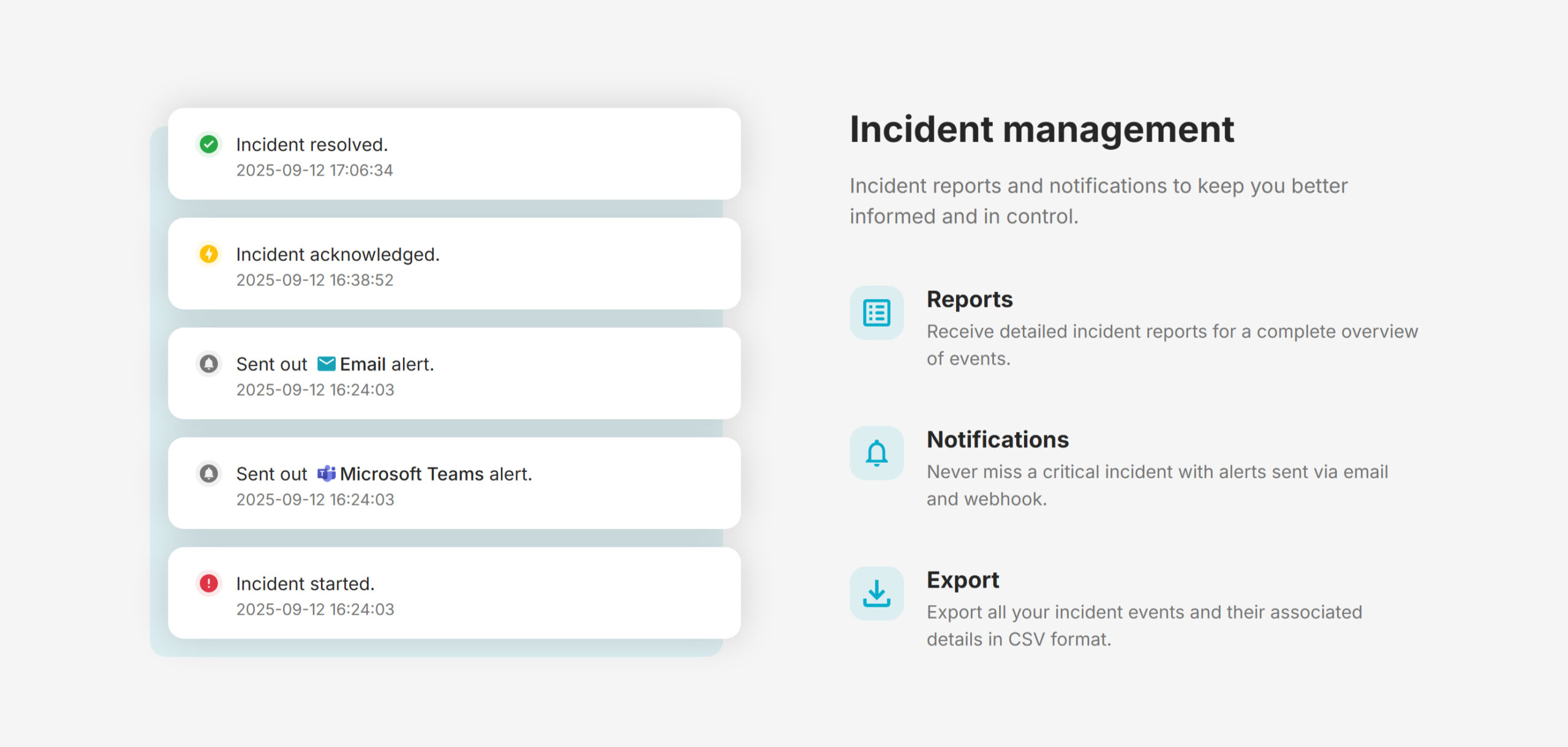This screenshot has width=1568, height=747.
Task: Click the Email alert label
Action: [386, 364]
